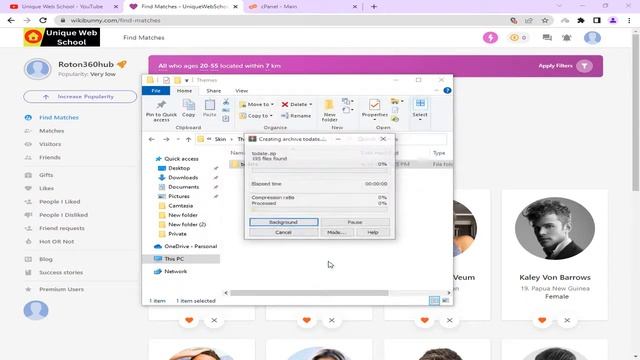Click Increase Popularity button
The height and width of the screenshot is (360, 640).
(80, 97)
